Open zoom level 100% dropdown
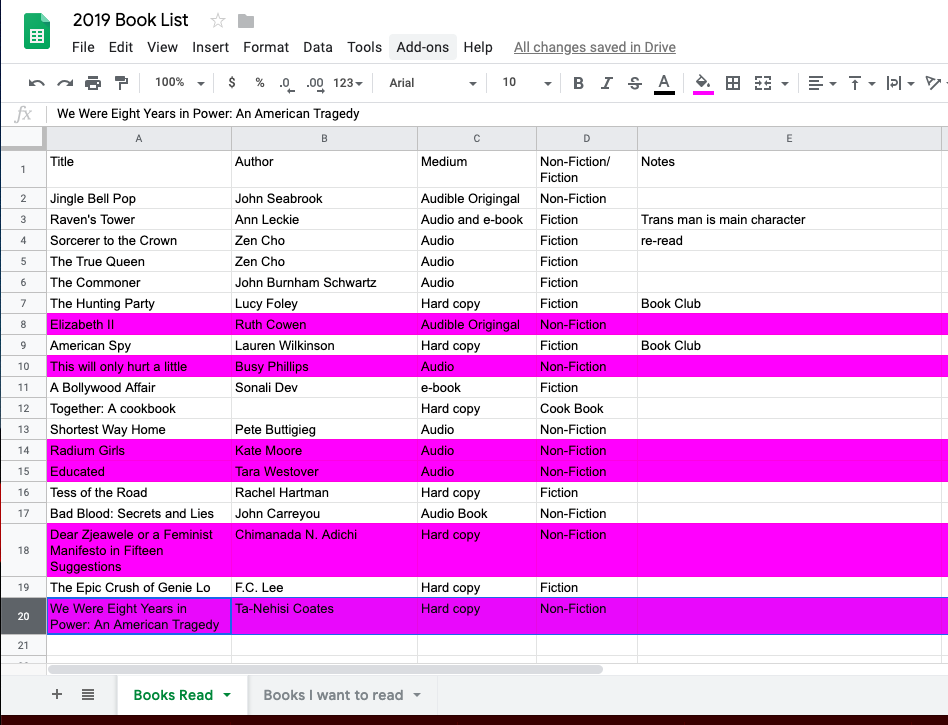The height and width of the screenshot is (725, 948). pyautogui.click(x=179, y=82)
